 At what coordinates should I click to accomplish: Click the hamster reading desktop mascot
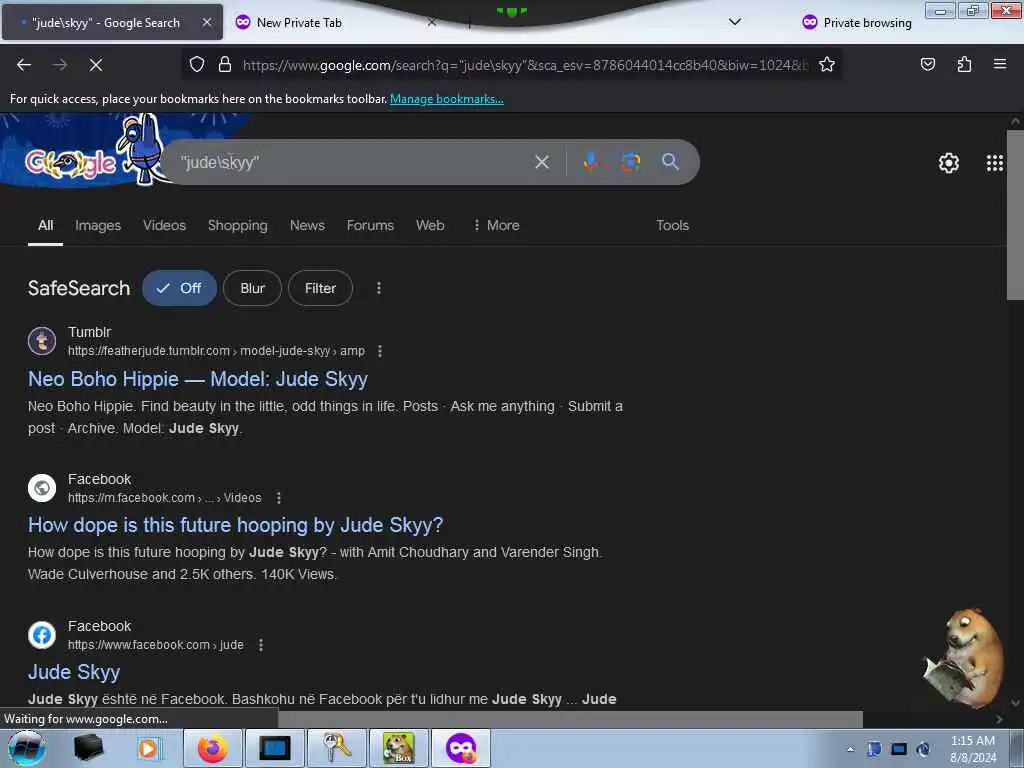click(965, 658)
